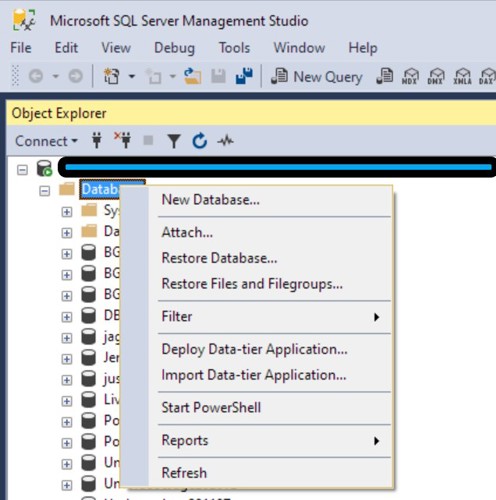The height and width of the screenshot is (500, 496).
Task: Click the New Project icon in toolbar
Action: pos(112,76)
